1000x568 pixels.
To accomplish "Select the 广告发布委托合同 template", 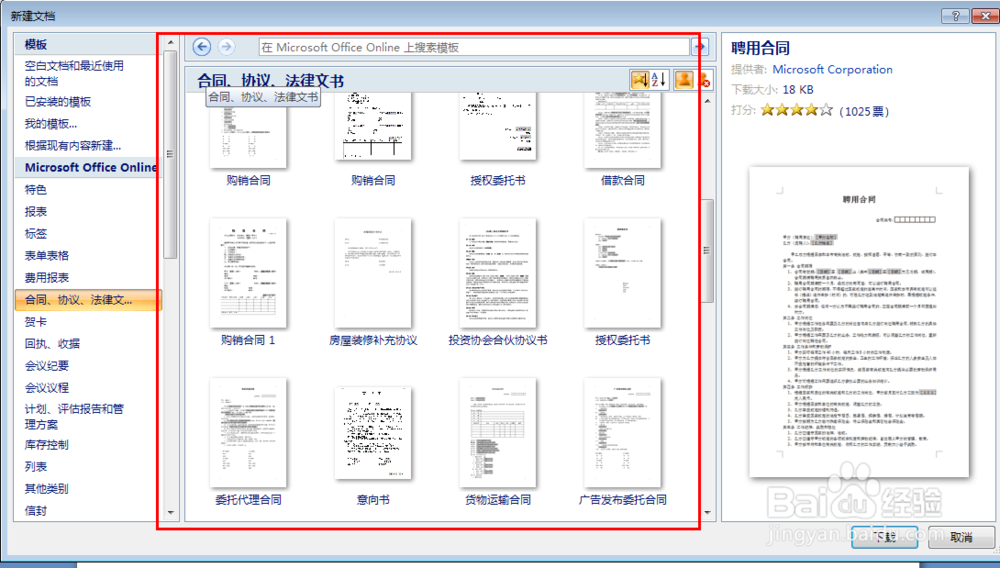I will coord(622,433).
